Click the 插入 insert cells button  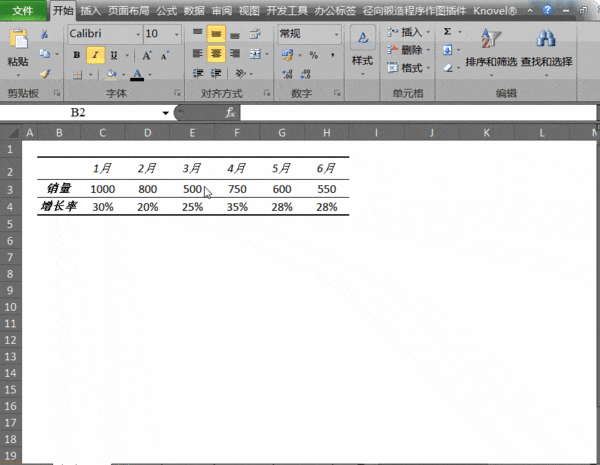[408, 32]
